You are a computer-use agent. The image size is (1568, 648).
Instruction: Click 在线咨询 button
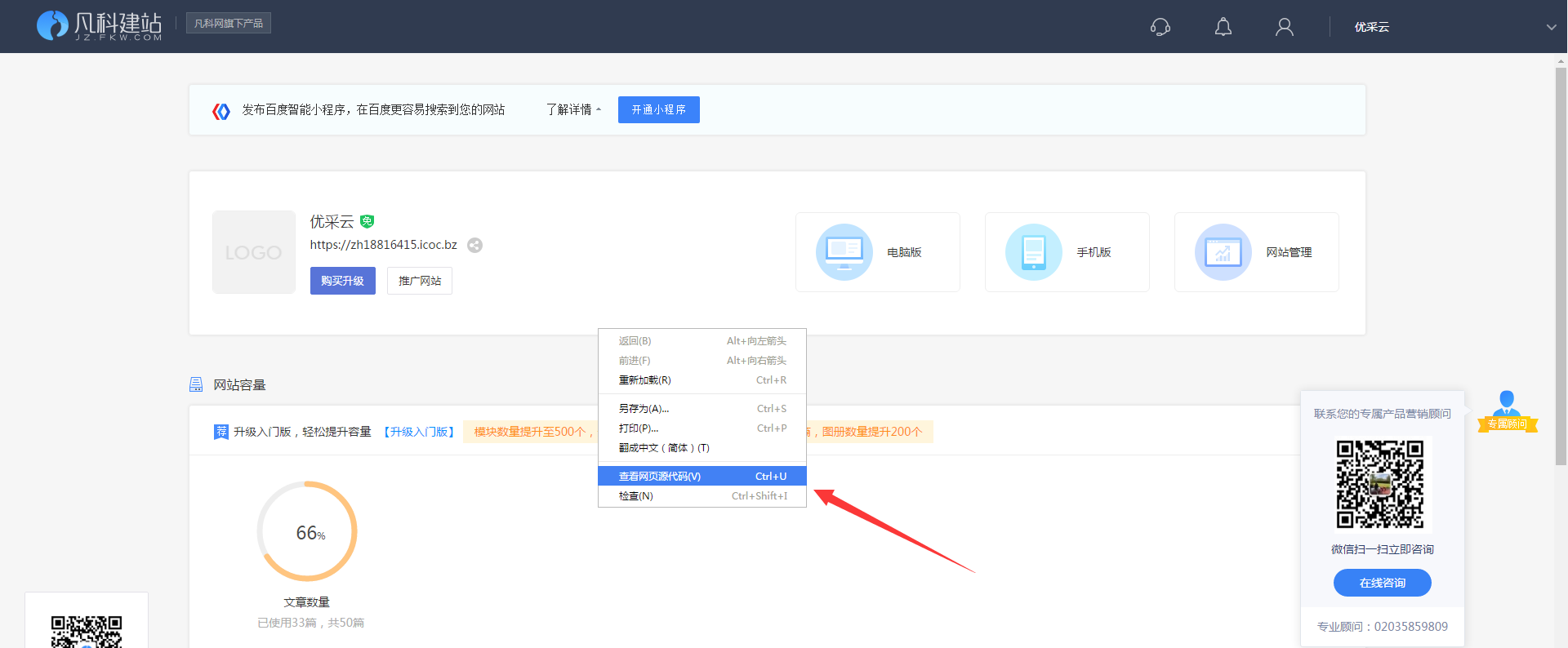click(1383, 583)
